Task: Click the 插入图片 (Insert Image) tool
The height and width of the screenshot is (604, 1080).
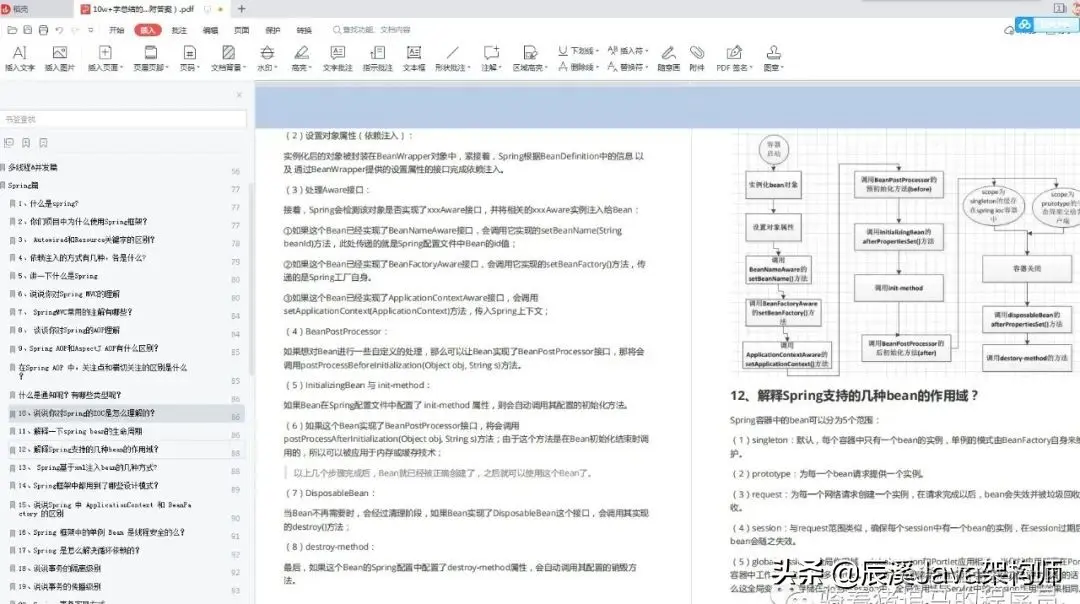Action: [x=59, y=58]
